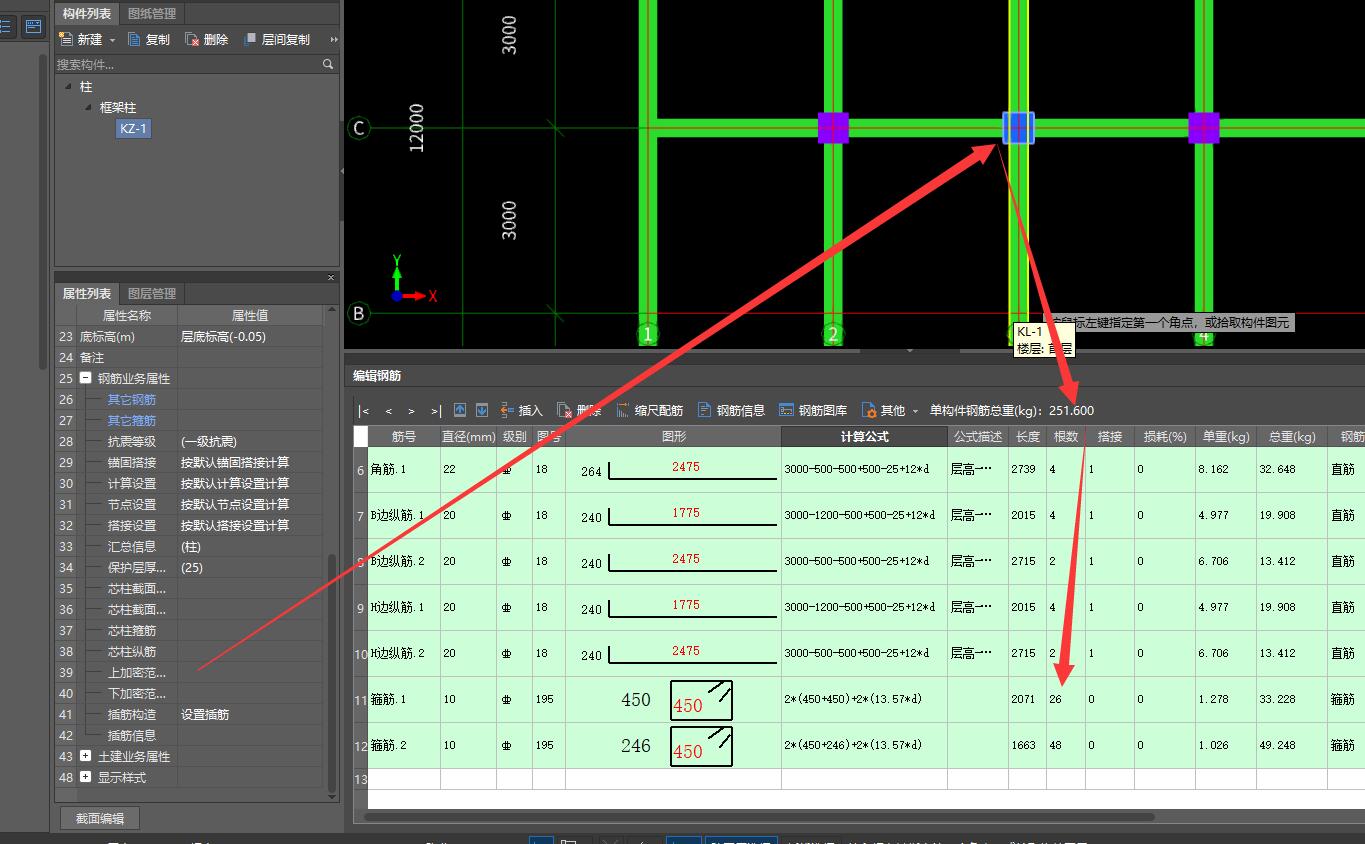Collapse the 钢筋业务属性 property group
1365x844 pixels.
click(x=86, y=378)
